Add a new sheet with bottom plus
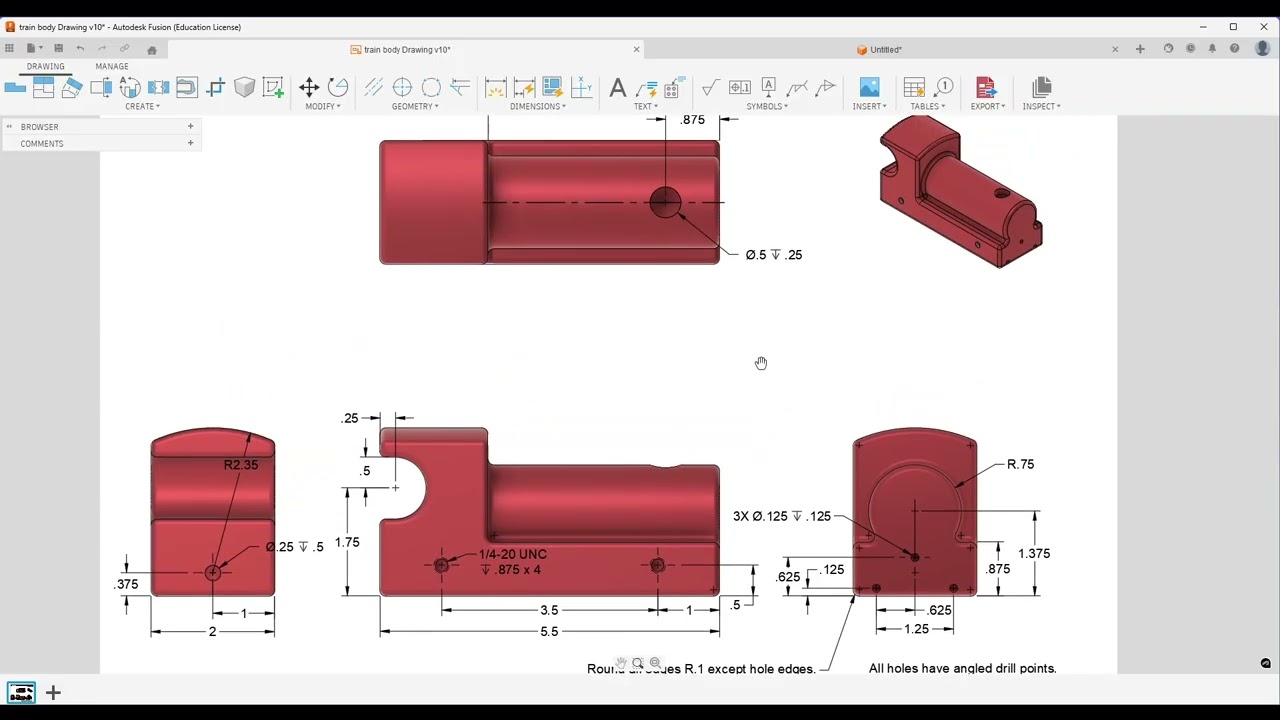The width and height of the screenshot is (1280, 720). click(53, 692)
